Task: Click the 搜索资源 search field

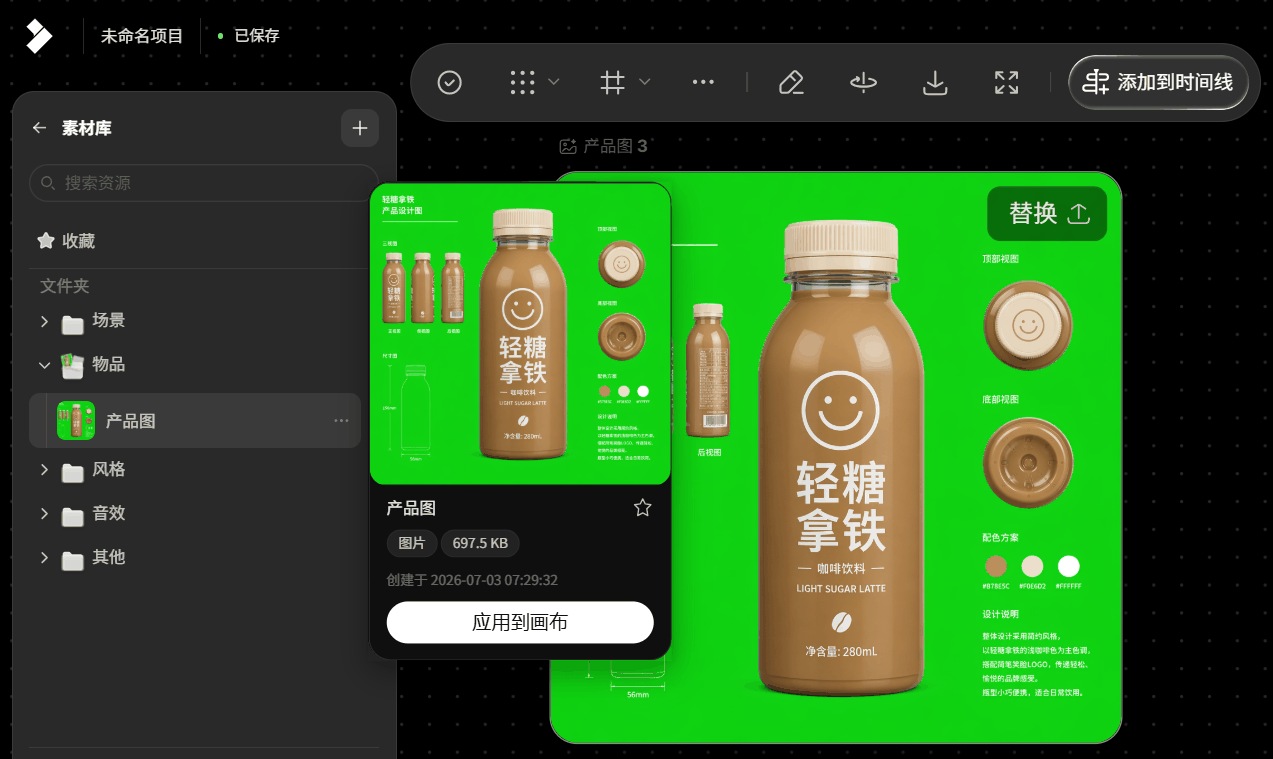Action: 204,183
